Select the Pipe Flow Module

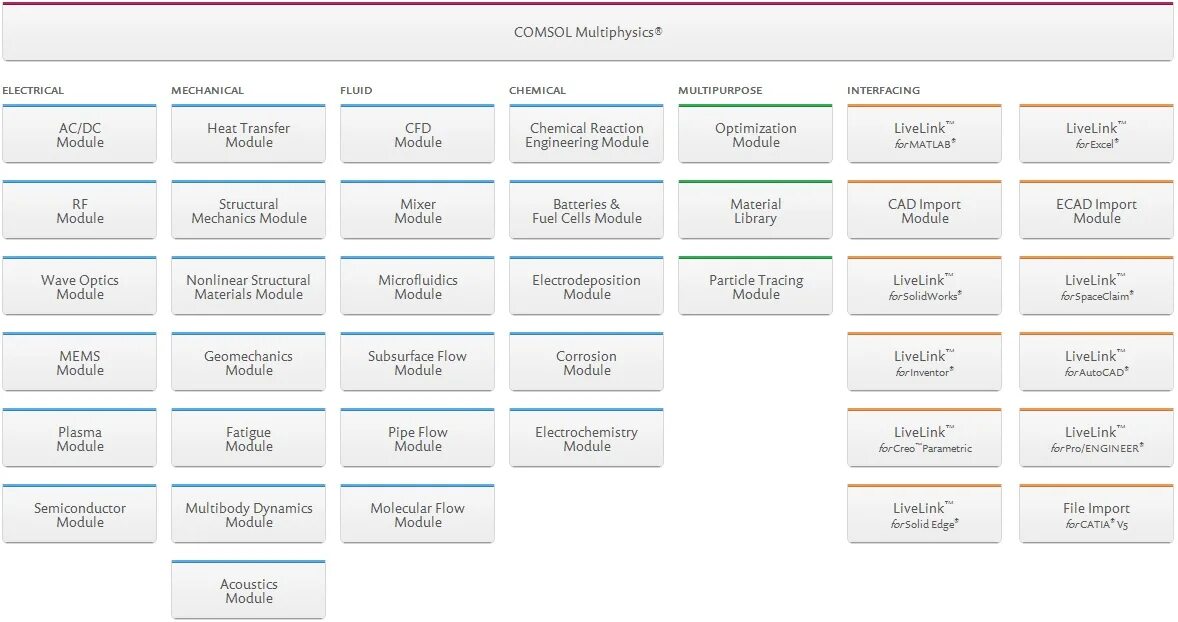[x=418, y=437]
